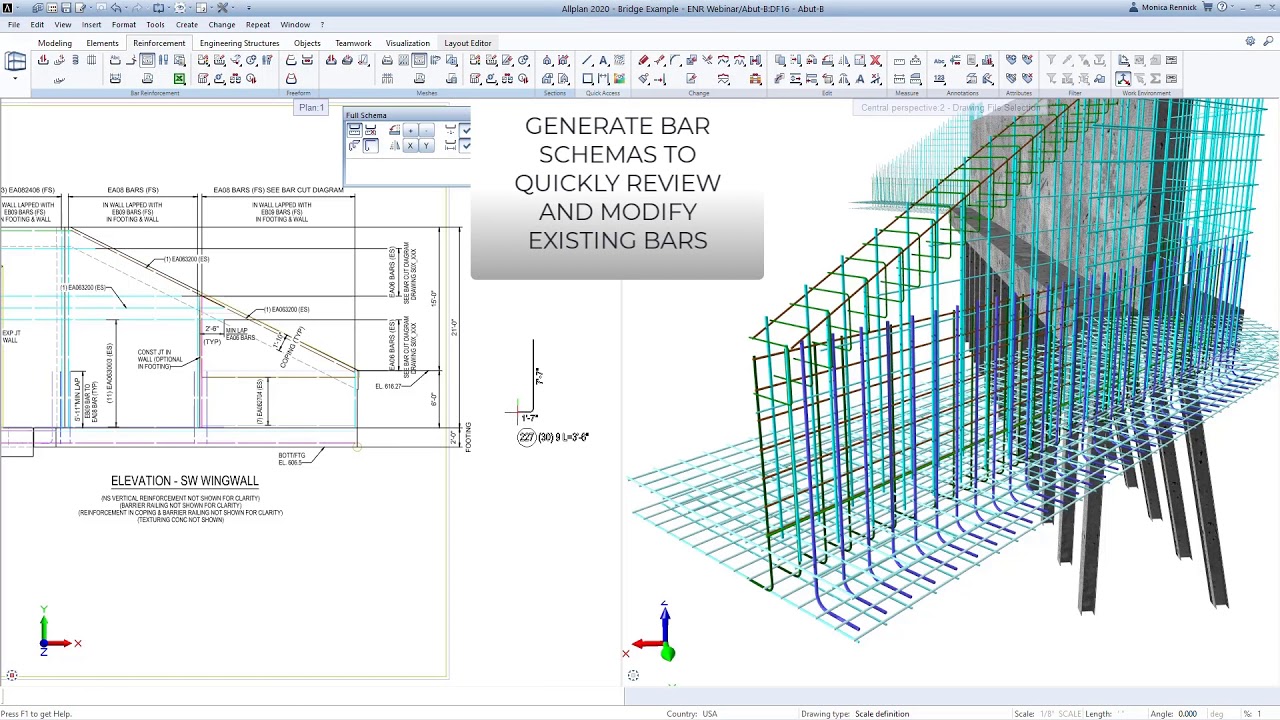Click the red X delete icon in Edit group
Viewport: 1280px width, 720px height.
pos(875,61)
